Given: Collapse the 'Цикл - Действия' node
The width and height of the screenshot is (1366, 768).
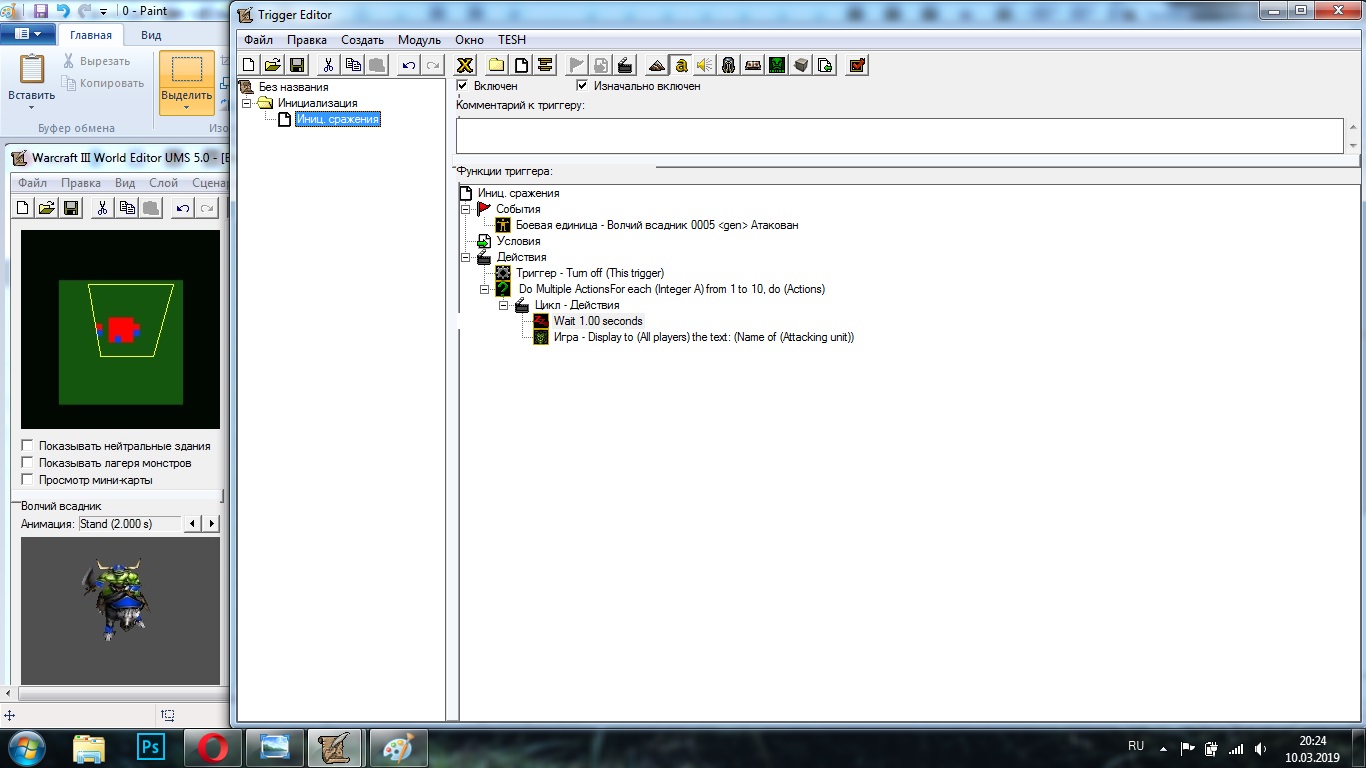Looking at the screenshot, I should [x=503, y=305].
